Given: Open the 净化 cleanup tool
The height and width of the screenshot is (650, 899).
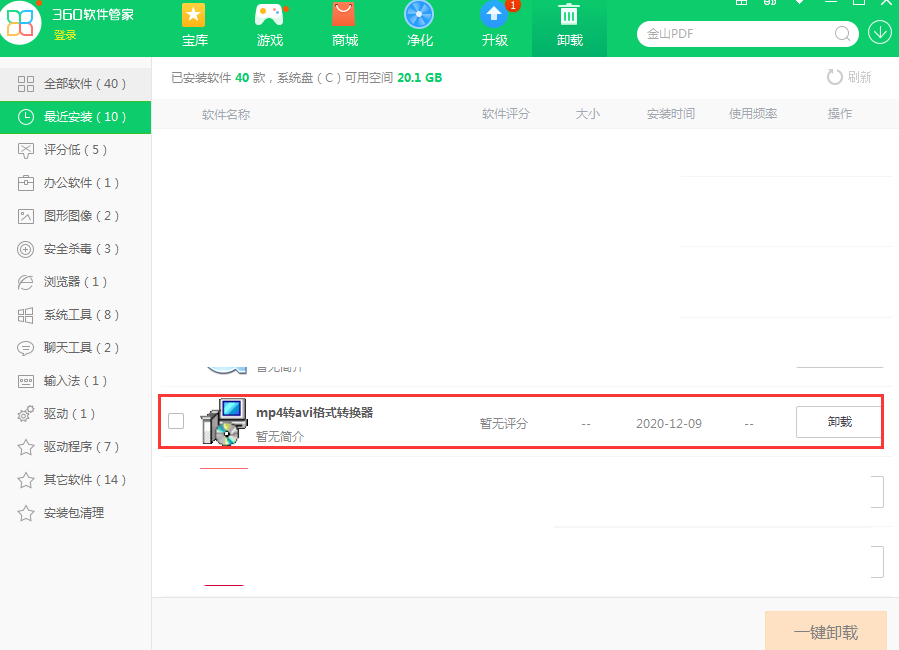Looking at the screenshot, I should click(x=419, y=26).
